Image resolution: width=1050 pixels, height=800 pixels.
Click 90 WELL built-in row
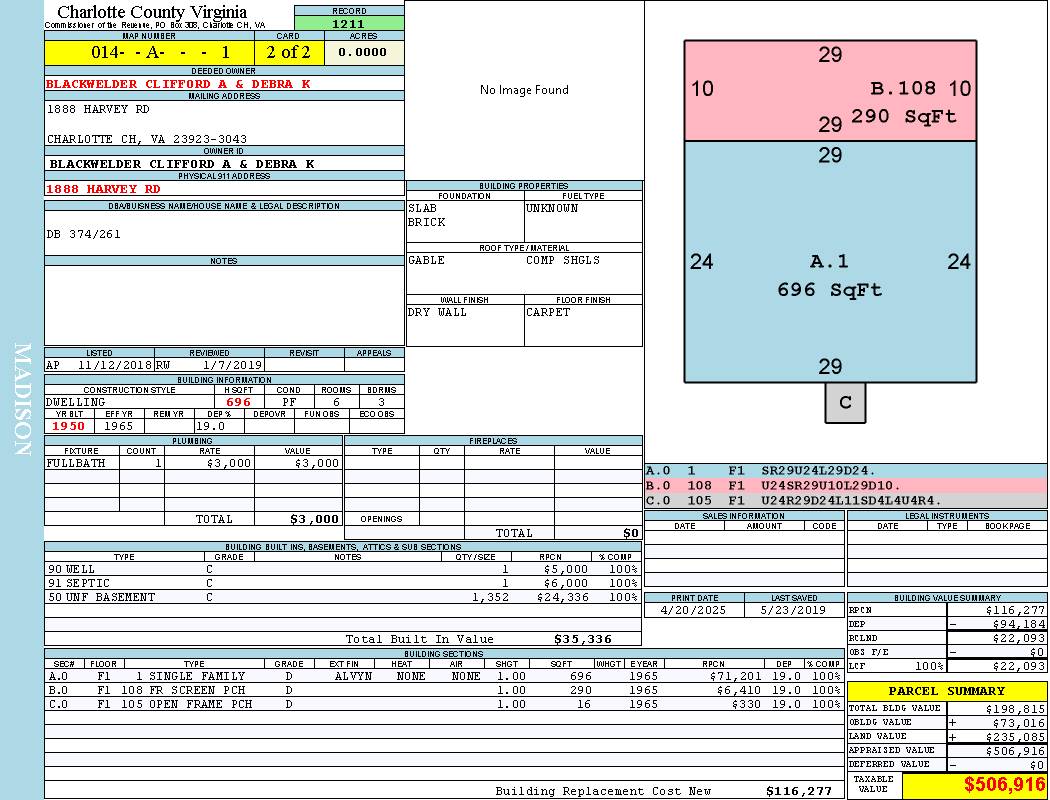click(343, 569)
